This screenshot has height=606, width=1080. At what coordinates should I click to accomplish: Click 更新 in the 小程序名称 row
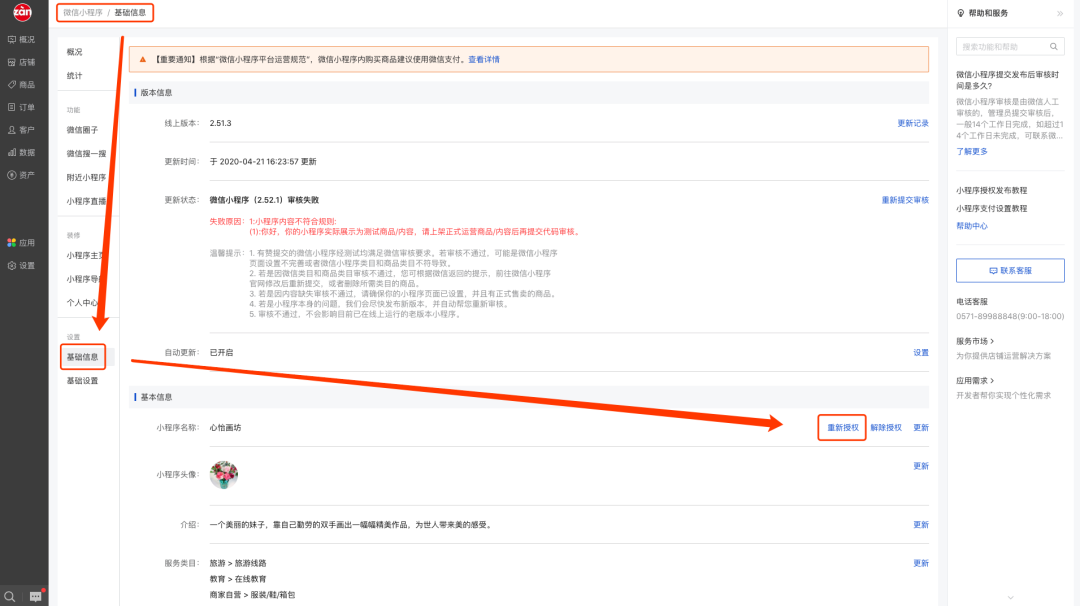point(921,428)
